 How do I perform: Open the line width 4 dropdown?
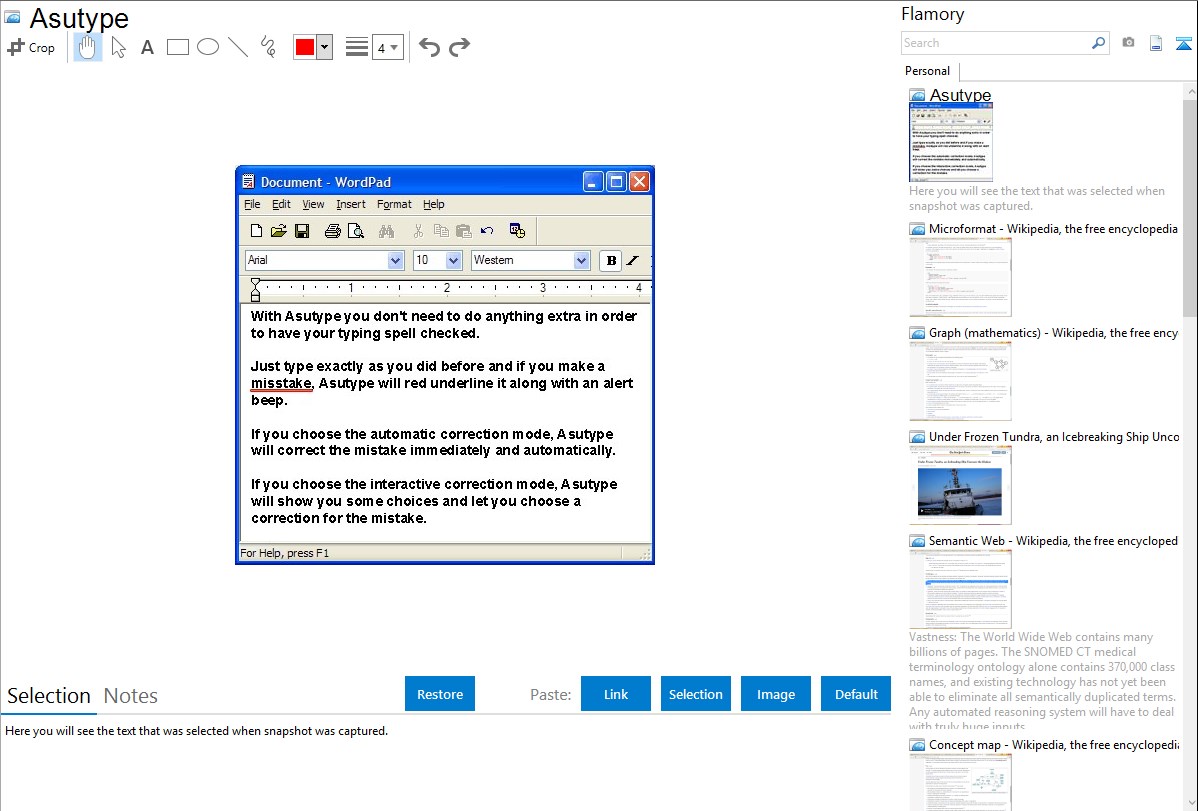[x=388, y=47]
